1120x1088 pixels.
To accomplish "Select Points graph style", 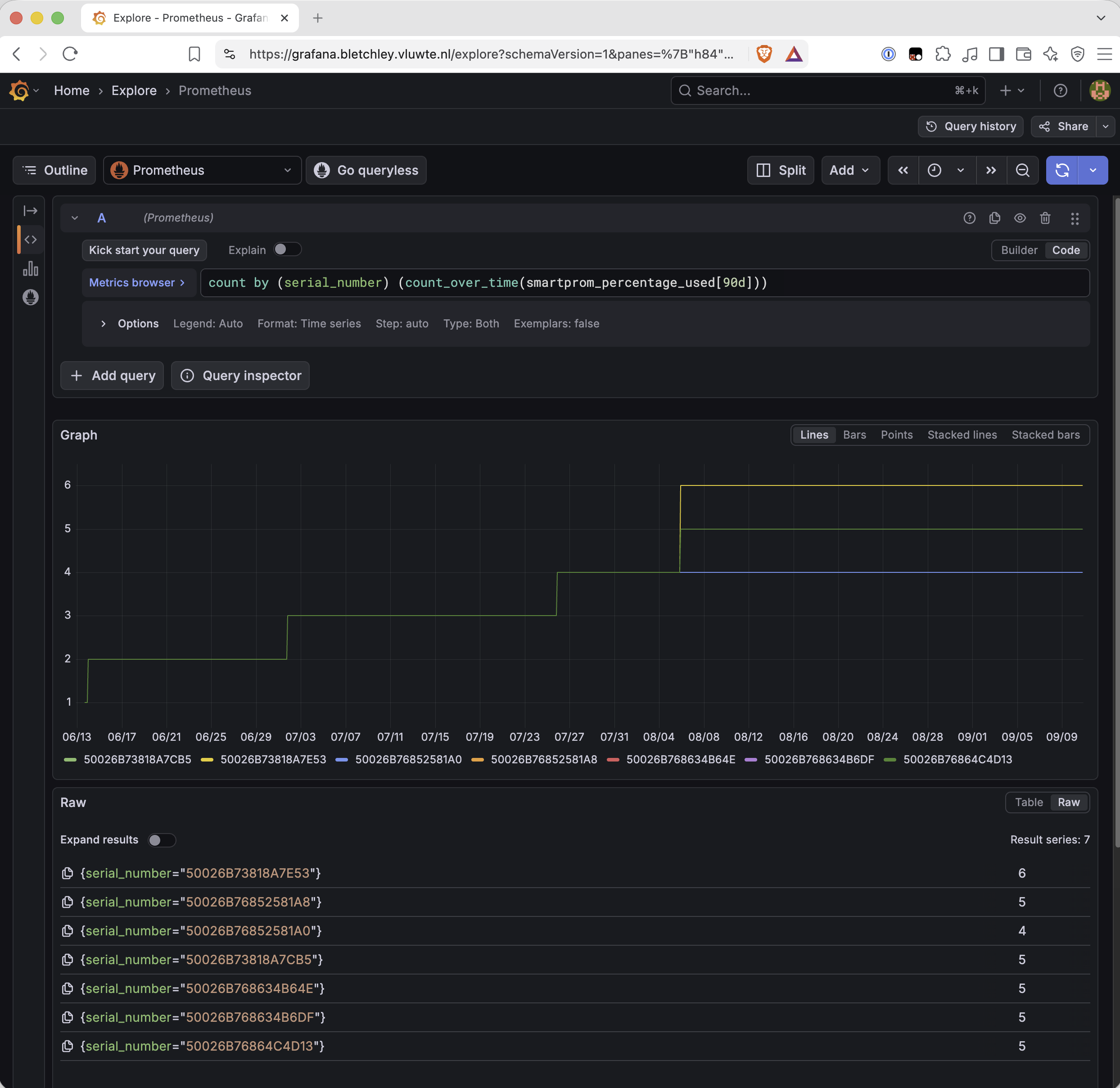I will pyautogui.click(x=897, y=435).
